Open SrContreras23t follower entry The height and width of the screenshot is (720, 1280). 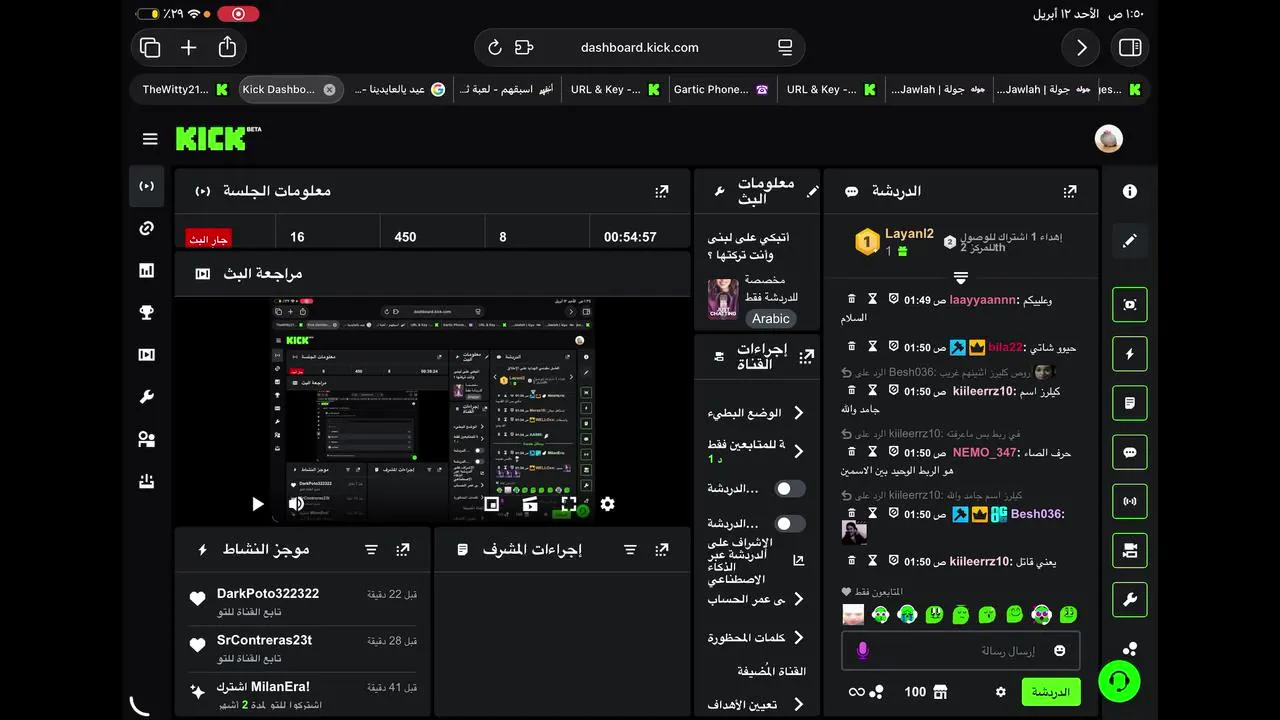click(303, 649)
